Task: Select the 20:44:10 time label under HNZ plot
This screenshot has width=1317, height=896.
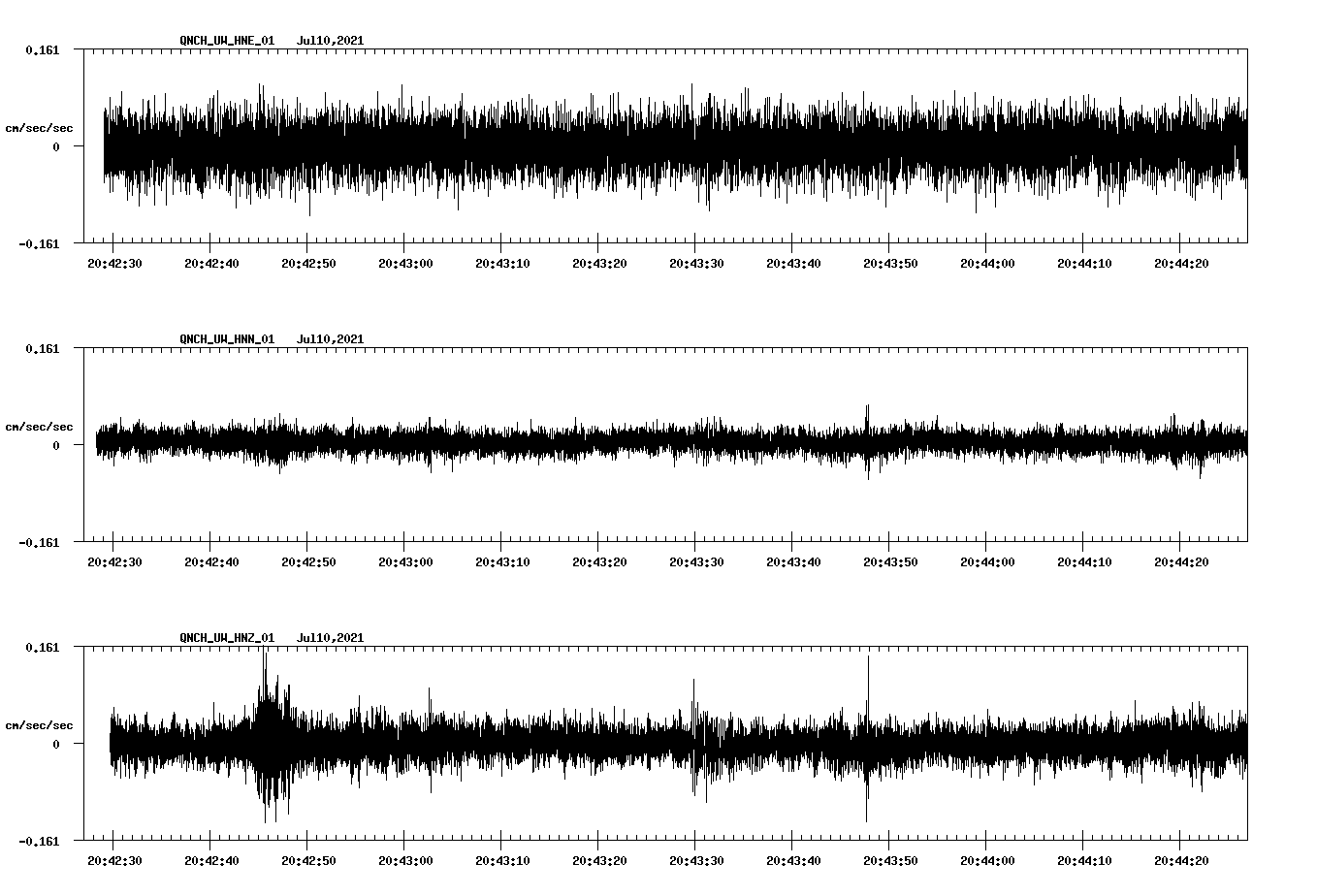Action: (x=1084, y=860)
